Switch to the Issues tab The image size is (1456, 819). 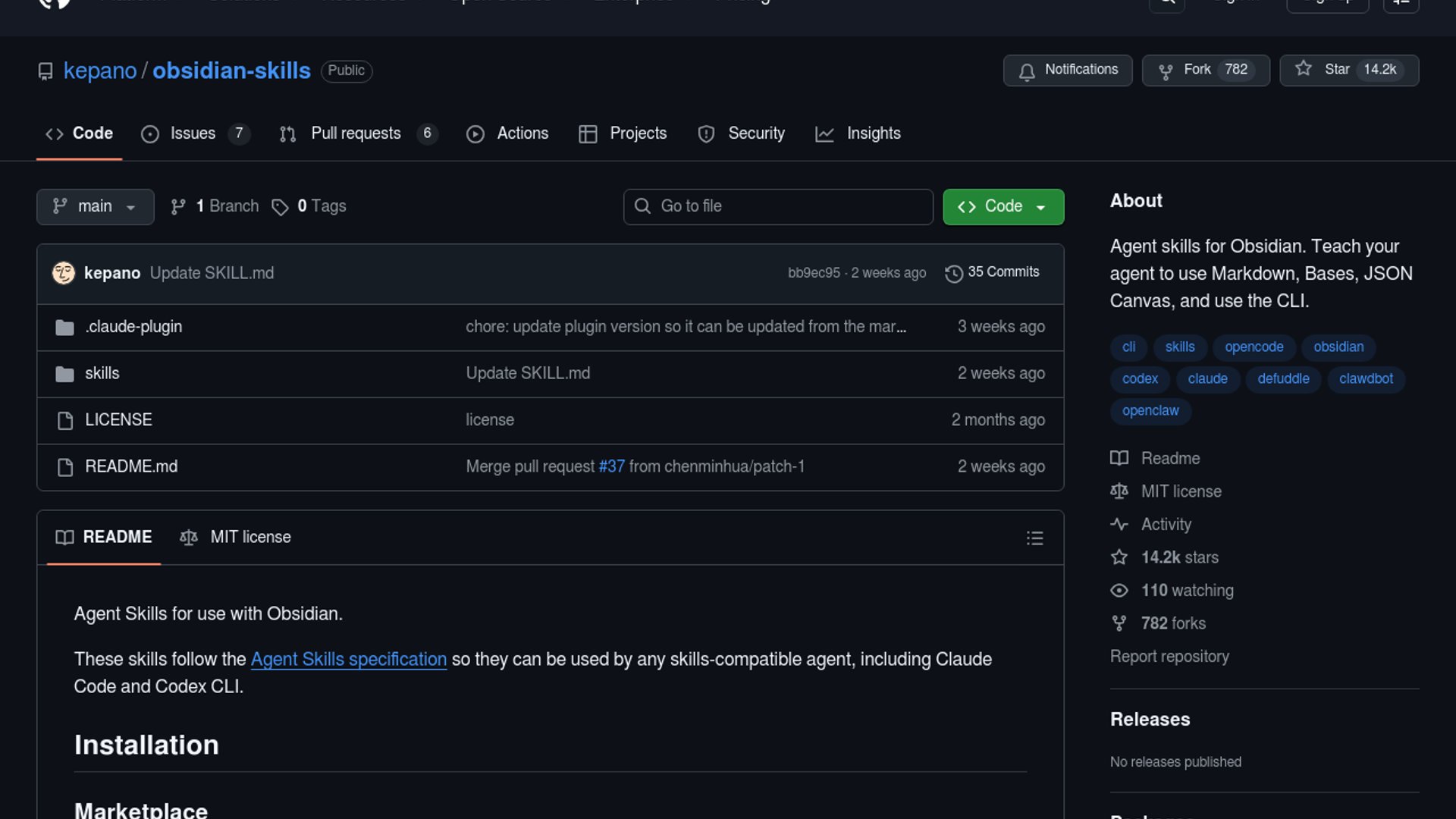click(193, 133)
